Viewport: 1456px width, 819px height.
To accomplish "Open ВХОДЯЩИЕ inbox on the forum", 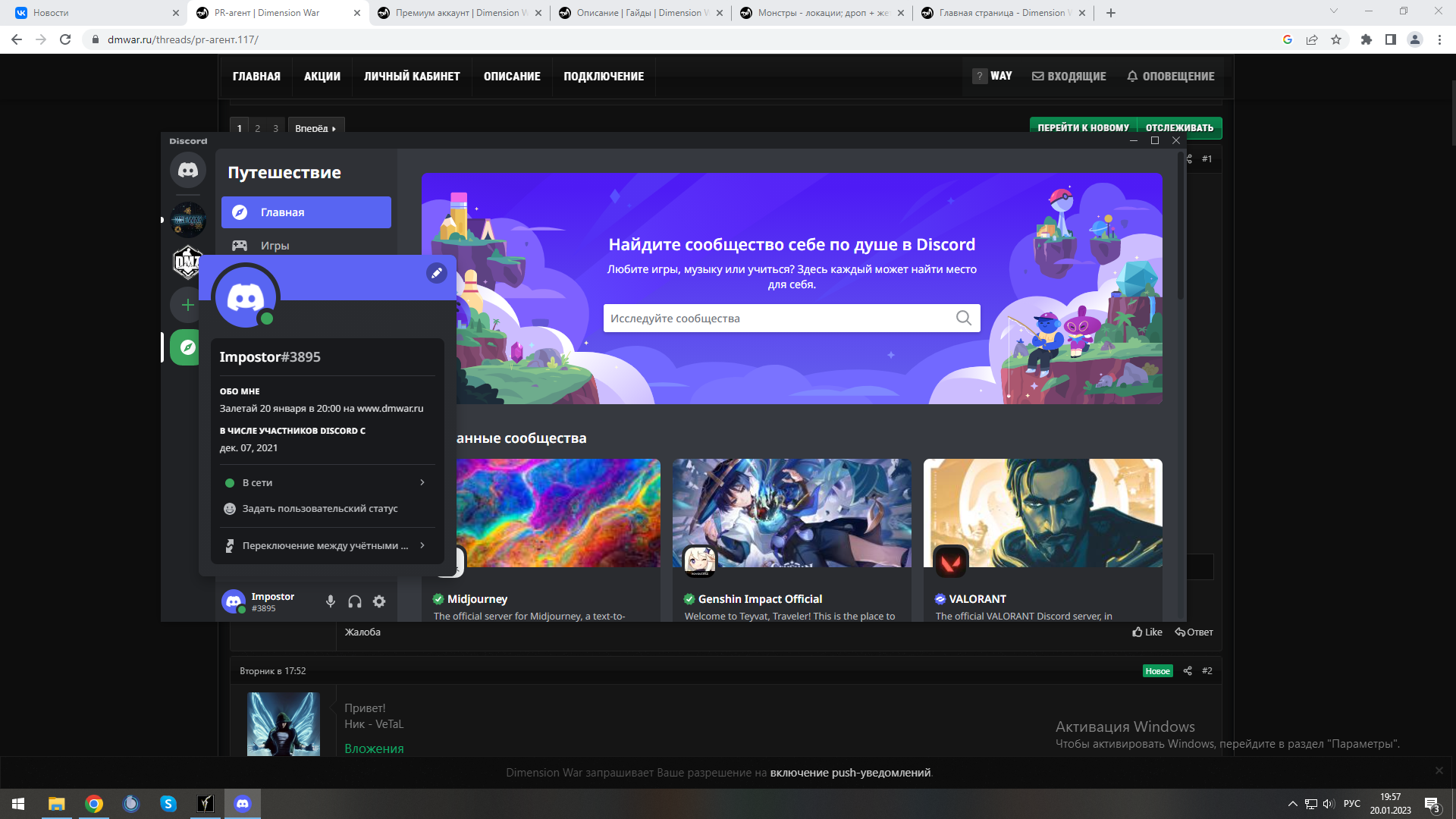I will 1069,77.
